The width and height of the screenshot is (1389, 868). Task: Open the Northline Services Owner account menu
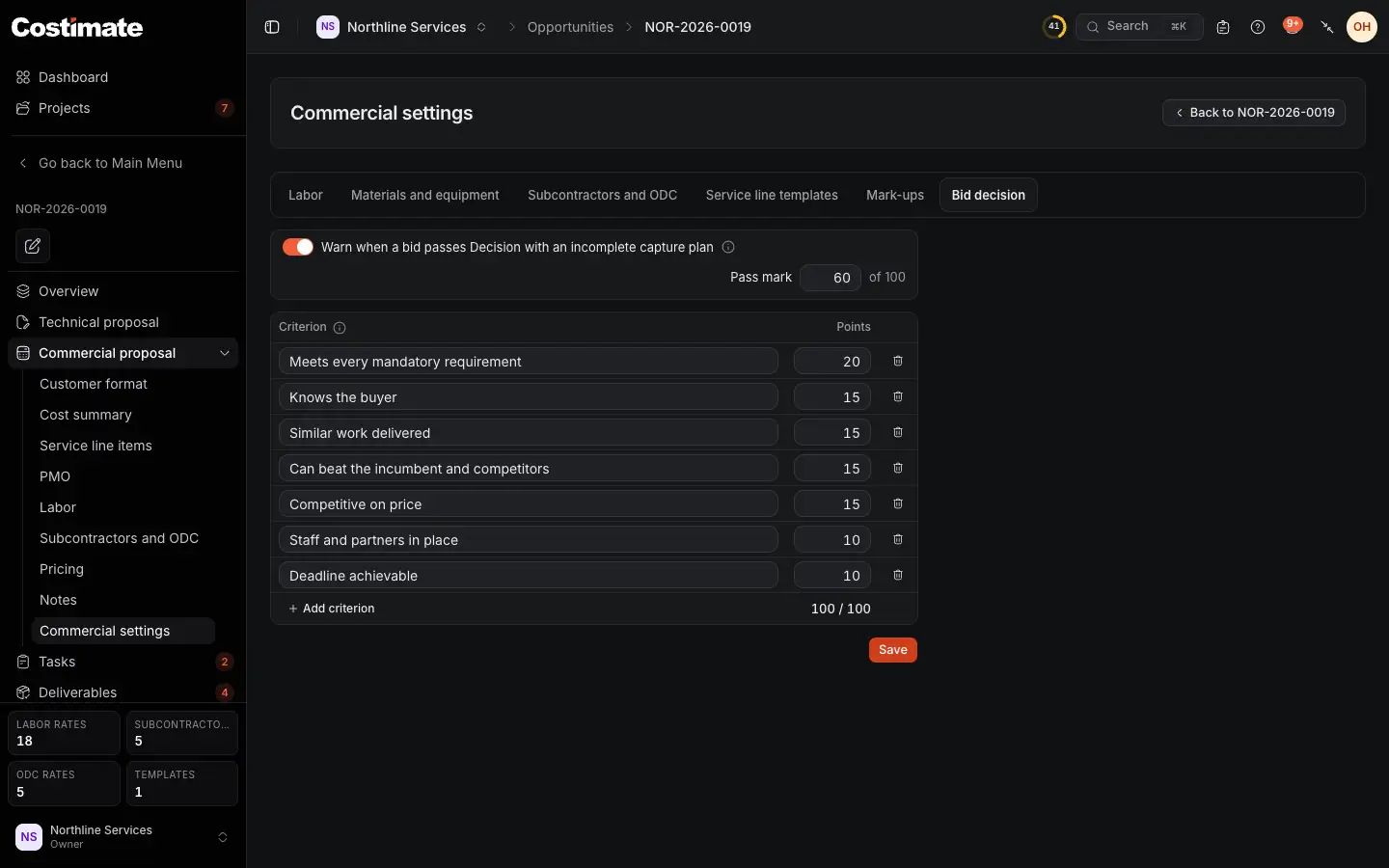coord(123,837)
